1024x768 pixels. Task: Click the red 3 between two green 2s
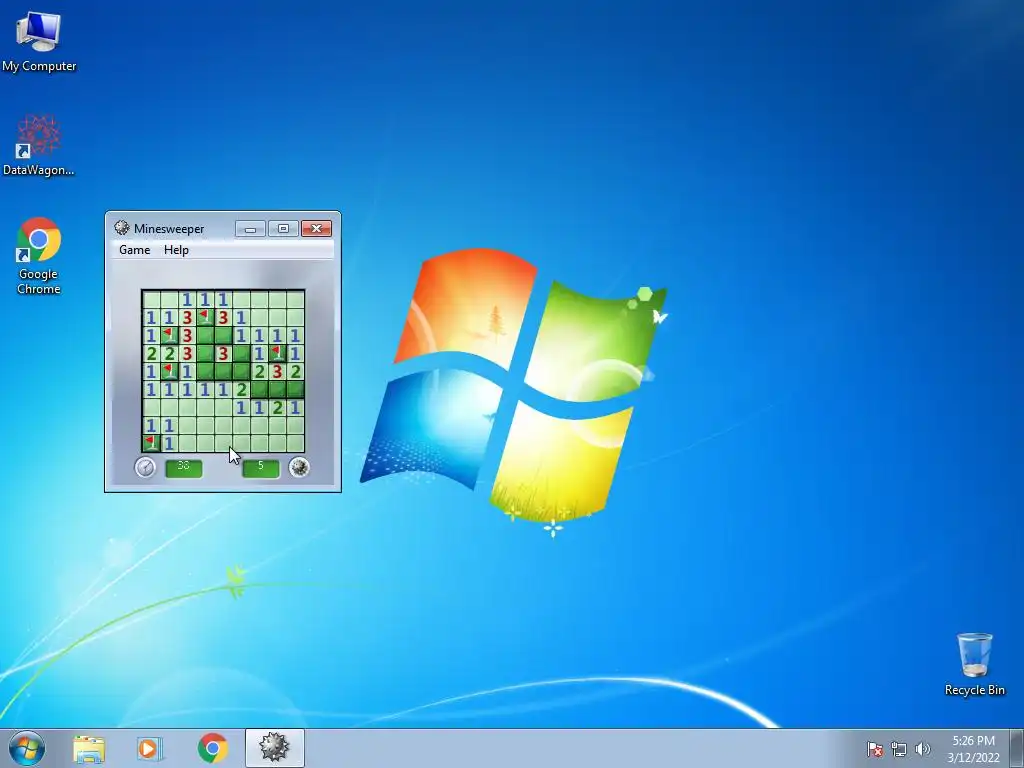pos(278,372)
